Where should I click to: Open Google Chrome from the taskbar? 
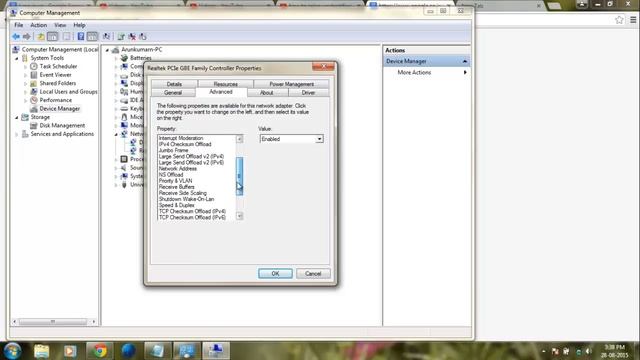click(99, 351)
